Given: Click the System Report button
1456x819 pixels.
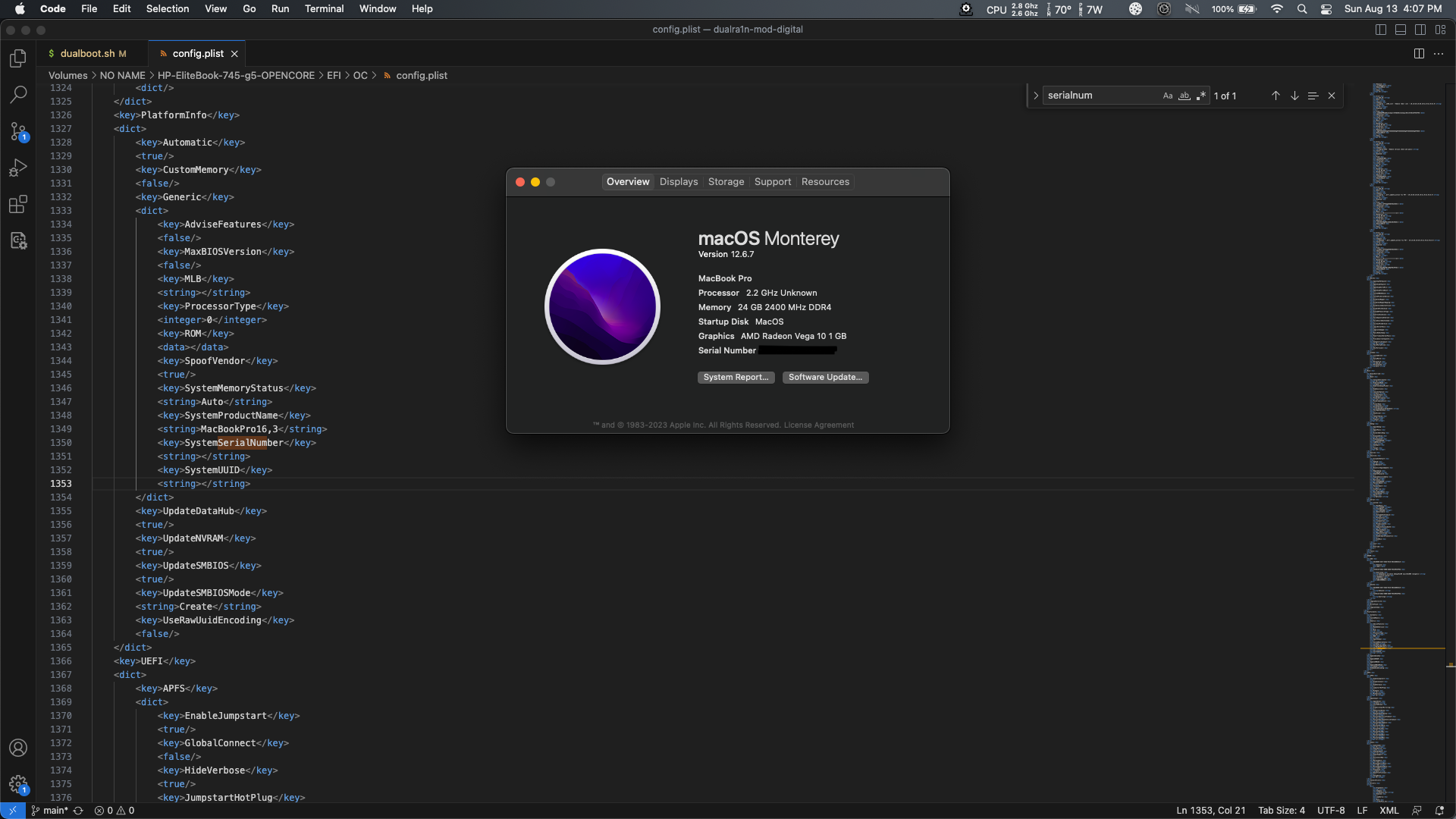Looking at the screenshot, I should coord(736,378).
